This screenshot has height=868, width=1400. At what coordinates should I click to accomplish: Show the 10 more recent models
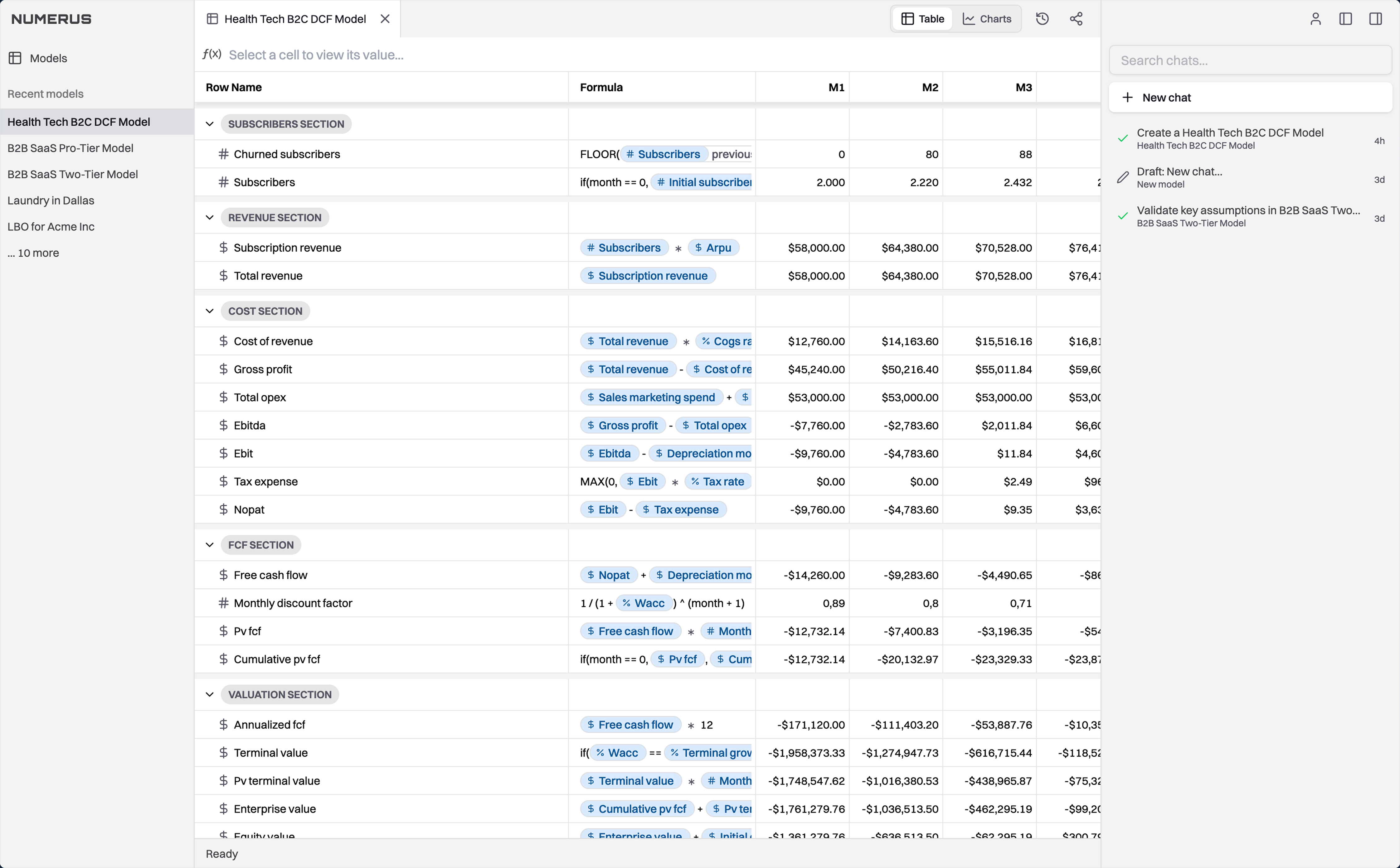point(33,253)
